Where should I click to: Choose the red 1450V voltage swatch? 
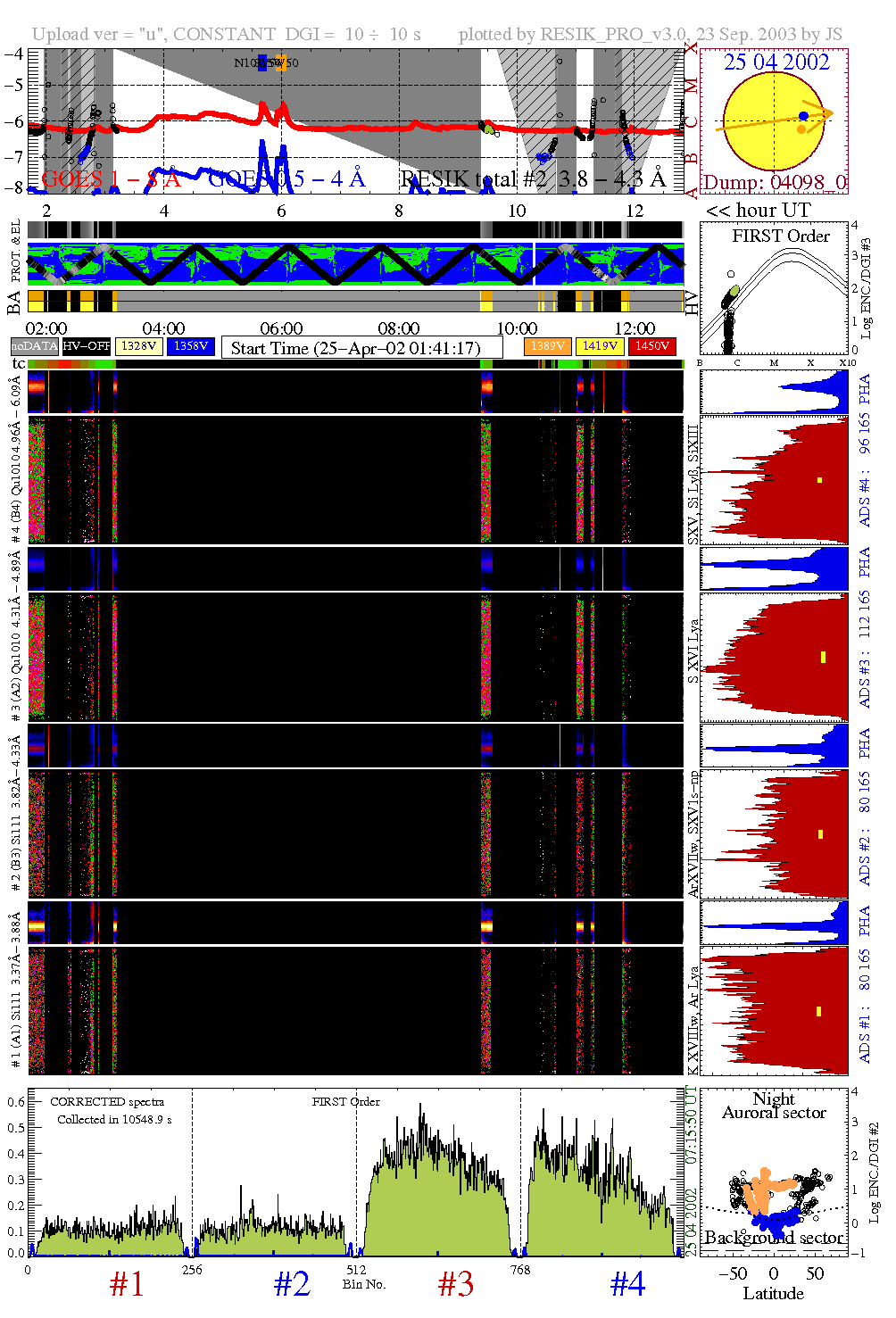tap(652, 346)
